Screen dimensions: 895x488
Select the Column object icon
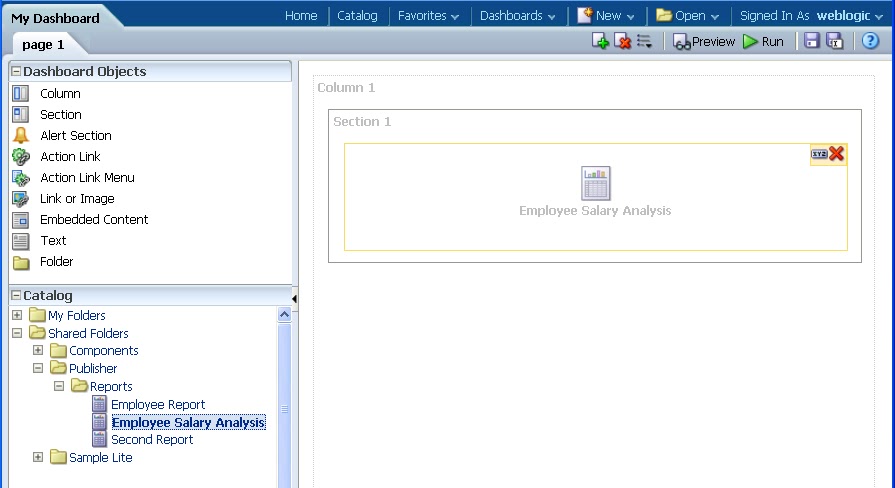[x=21, y=94]
